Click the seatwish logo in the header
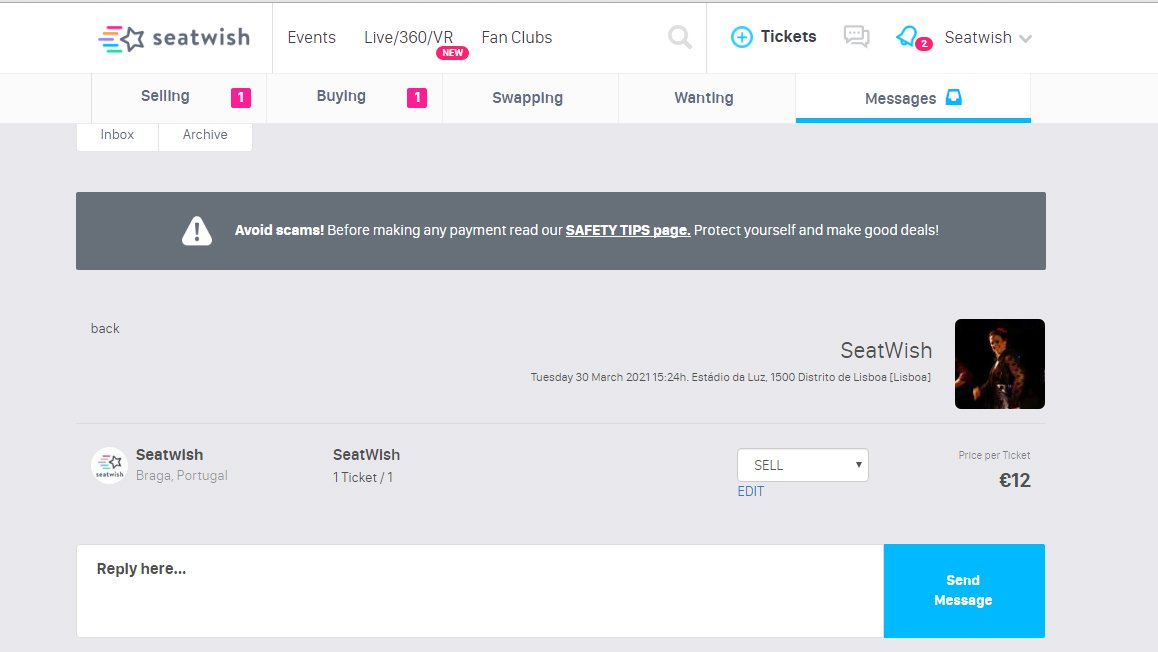Viewport: 1158px width, 652px height. (x=174, y=38)
